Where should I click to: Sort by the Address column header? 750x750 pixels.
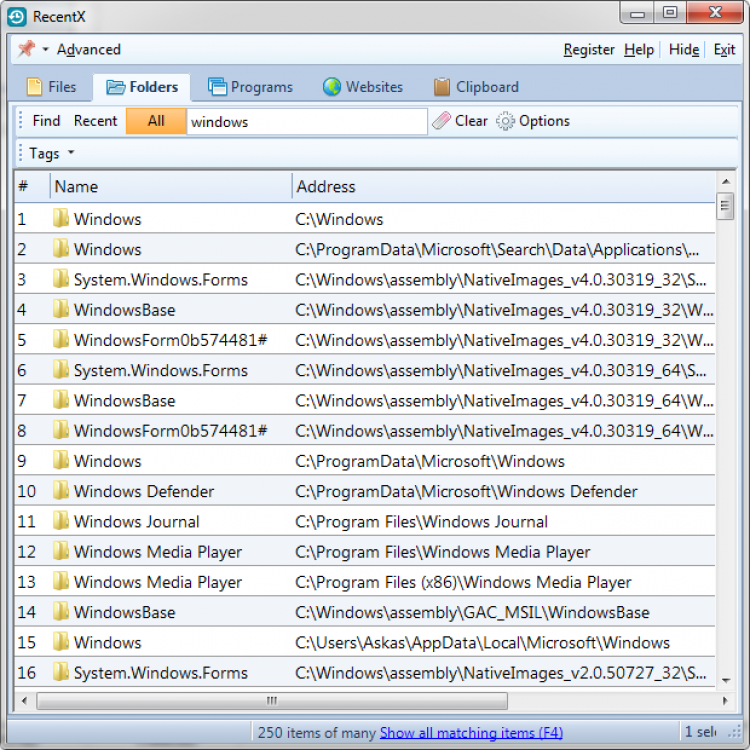coord(504,187)
